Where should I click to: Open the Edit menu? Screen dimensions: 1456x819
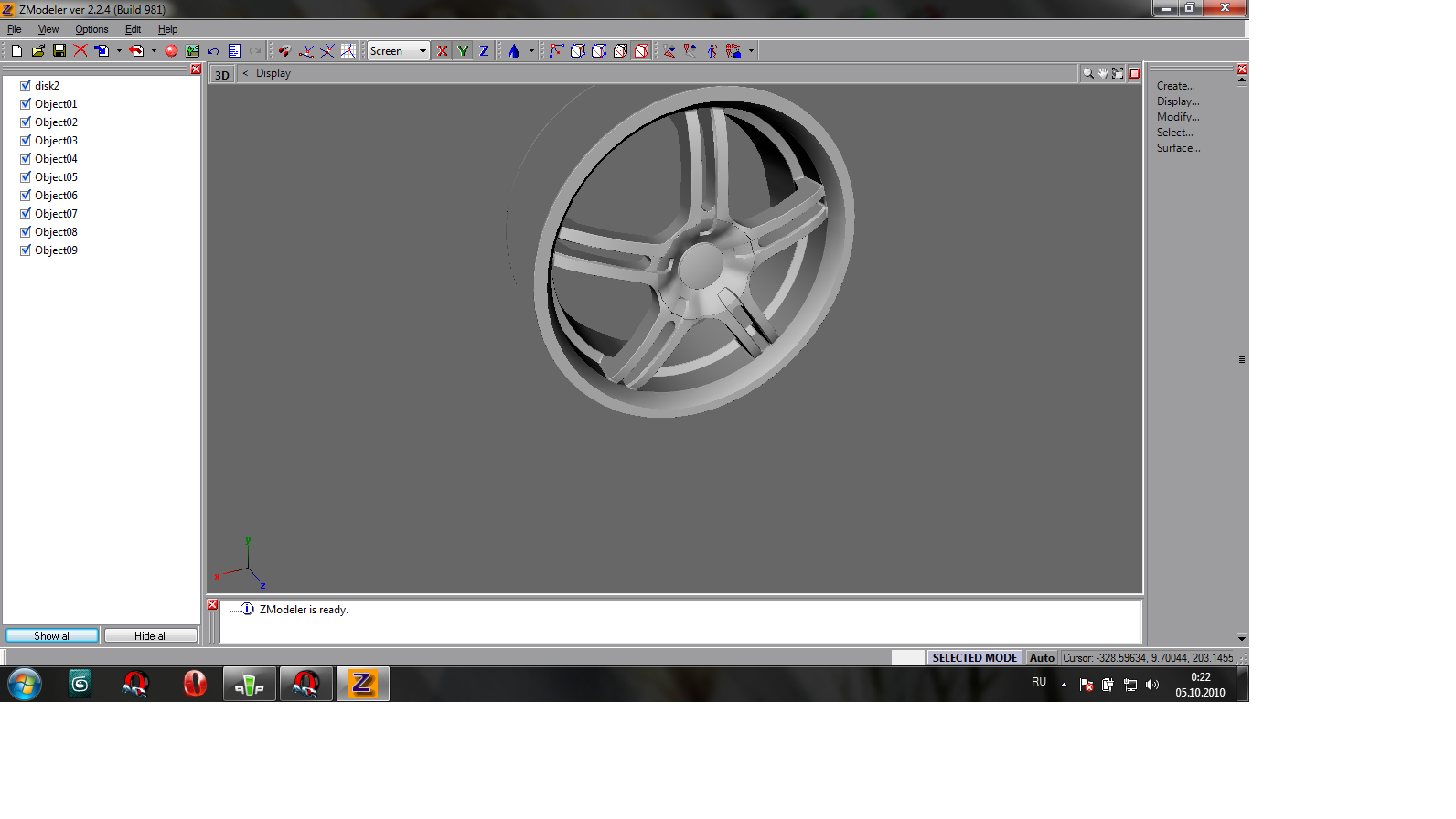133,29
